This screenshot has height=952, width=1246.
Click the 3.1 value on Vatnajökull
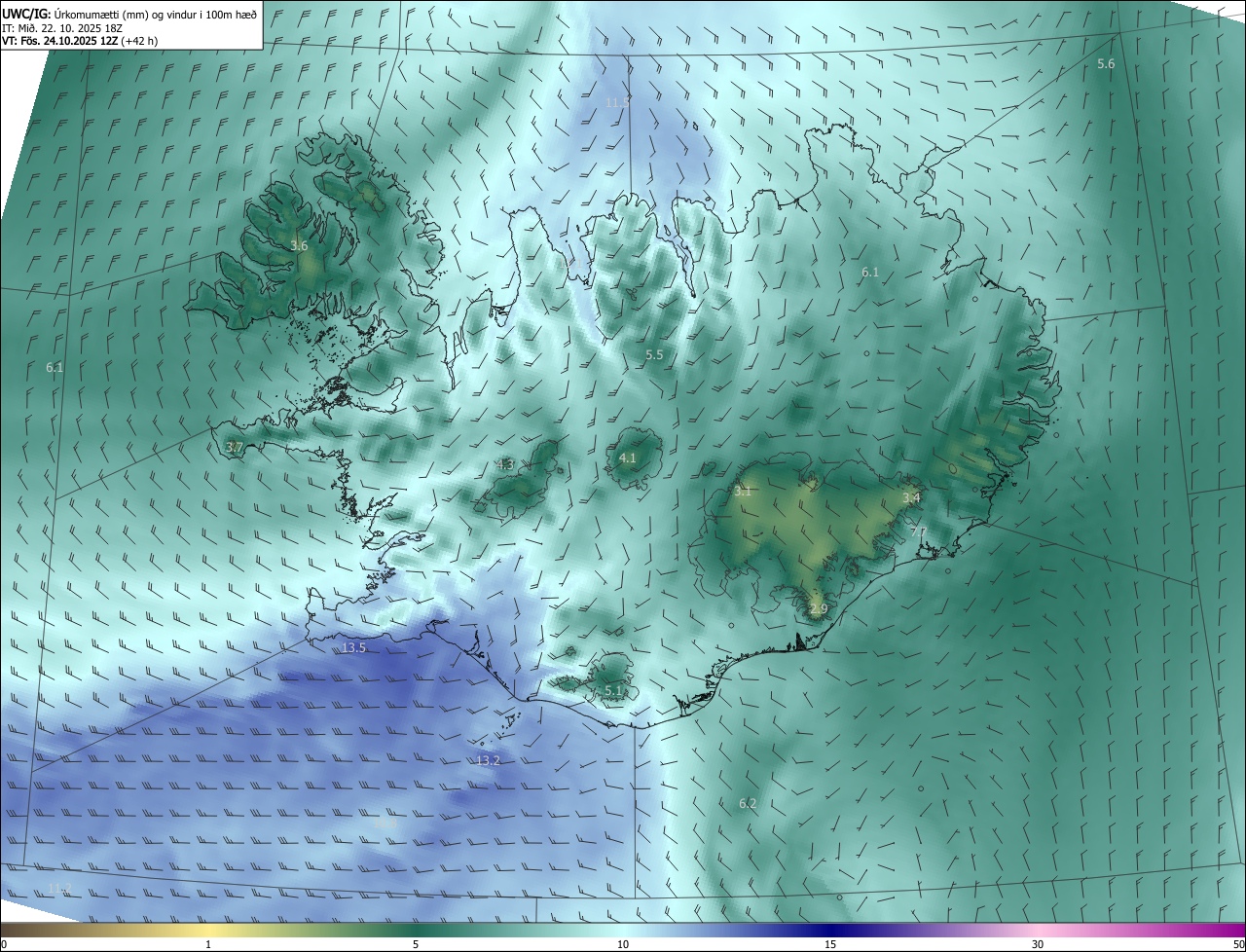[x=743, y=492]
